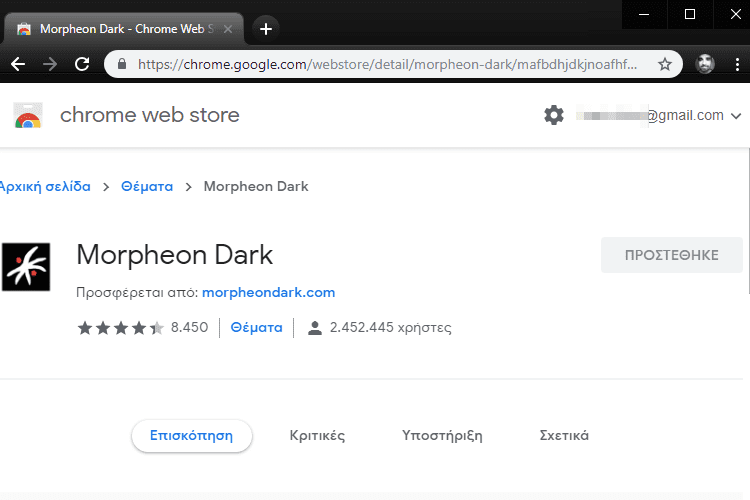Image resolution: width=750 pixels, height=500 pixels.
Task: Click the Chrome Web Store logo
Action: coord(28,115)
